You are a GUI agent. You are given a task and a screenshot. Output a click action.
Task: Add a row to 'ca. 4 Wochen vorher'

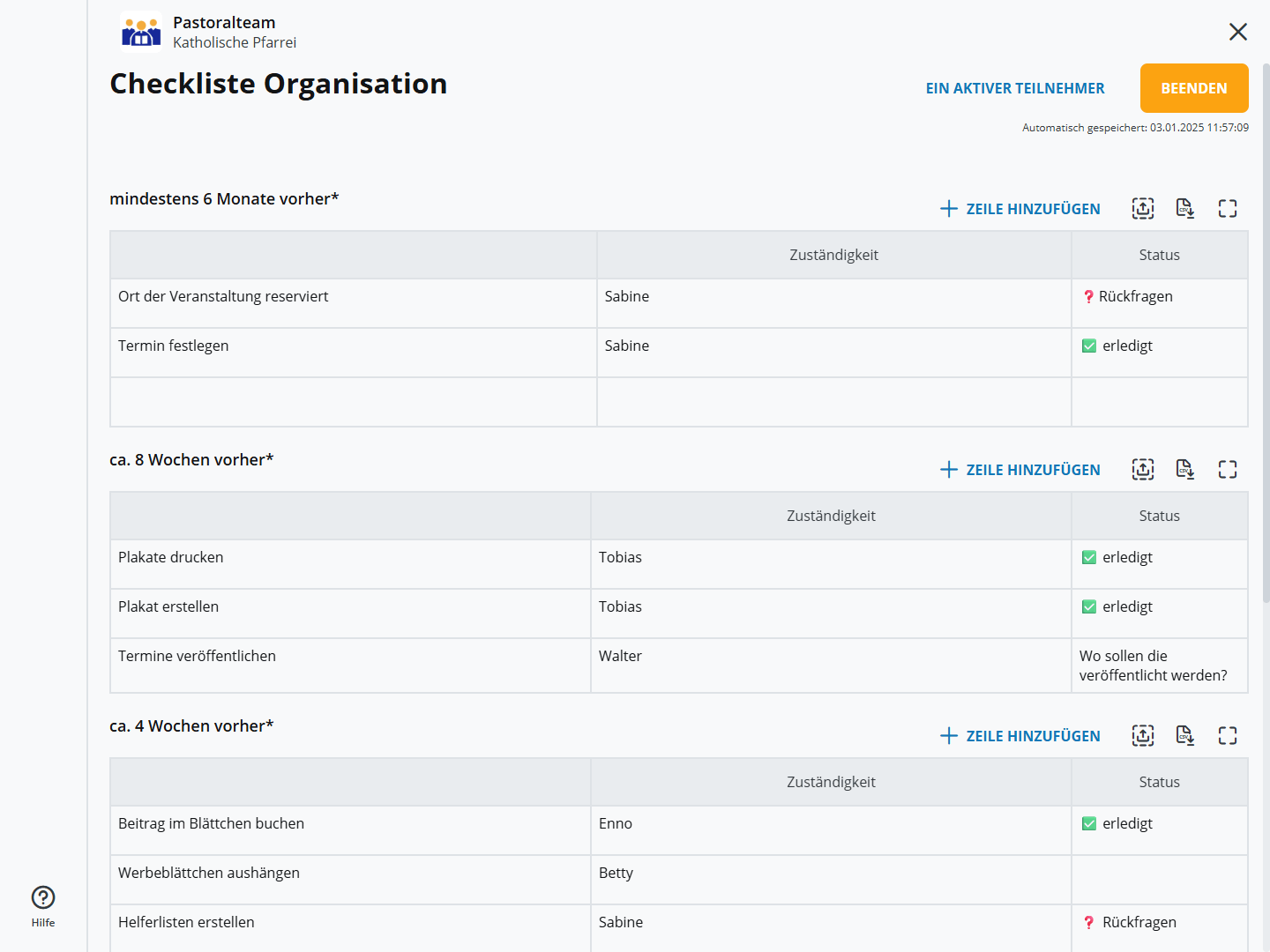click(x=1020, y=736)
